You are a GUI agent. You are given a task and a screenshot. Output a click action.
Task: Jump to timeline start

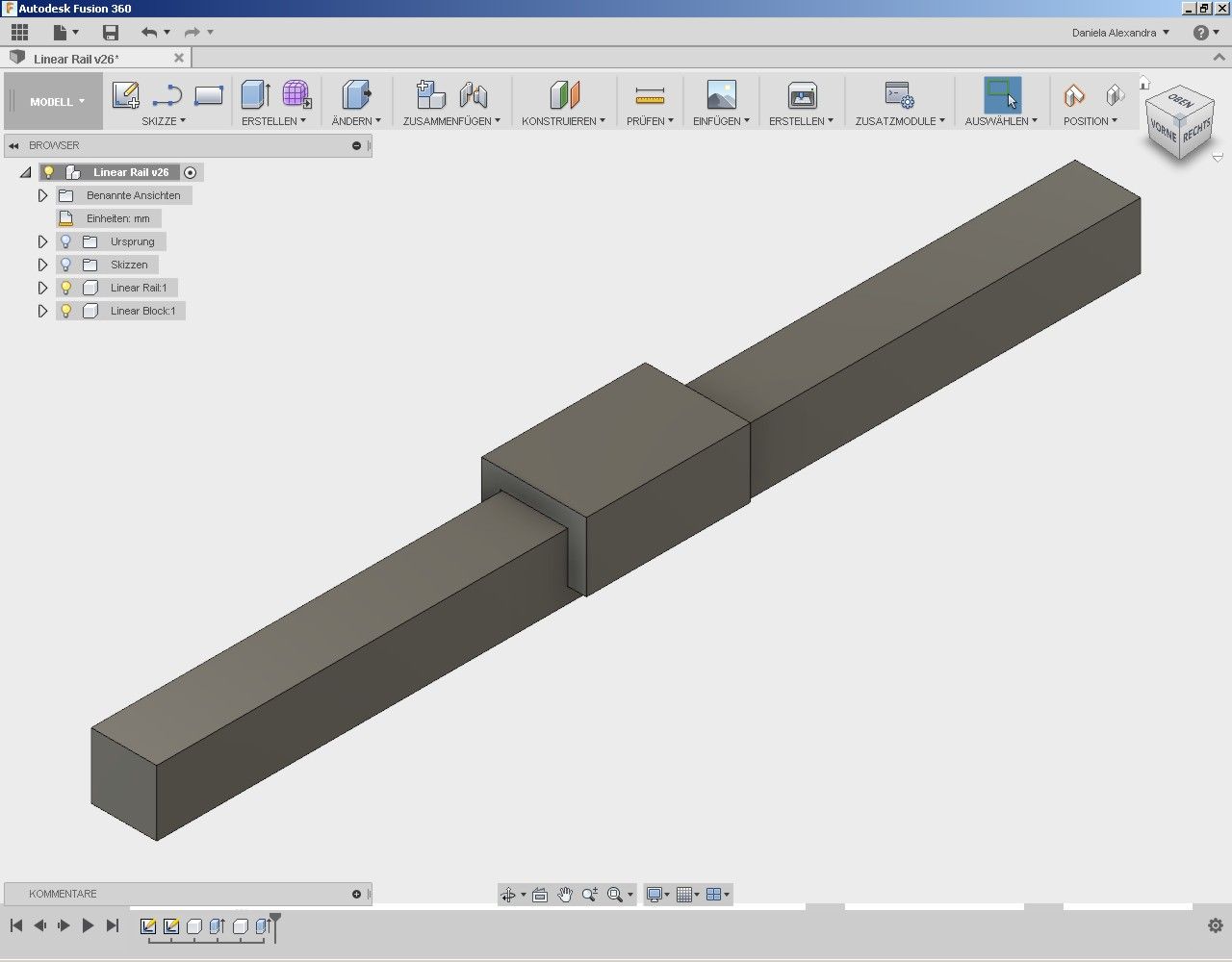[15, 925]
